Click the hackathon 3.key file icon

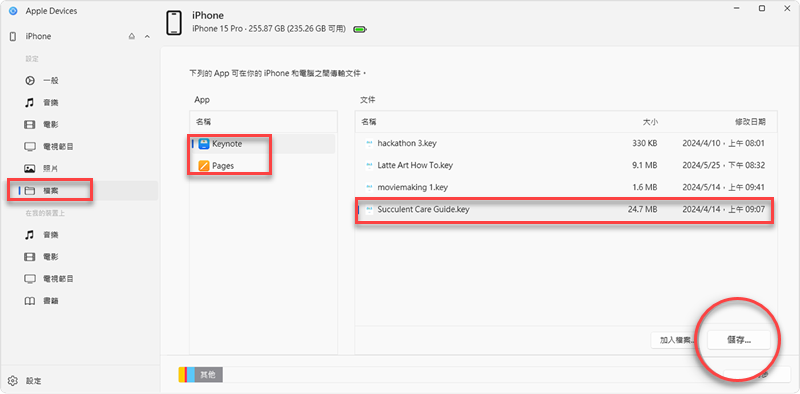pos(369,144)
